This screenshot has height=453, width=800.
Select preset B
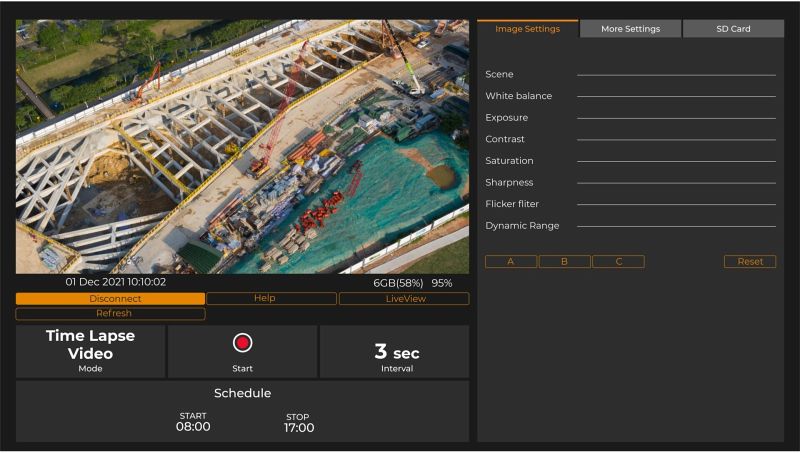pyautogui.click(x=564, y=261)
